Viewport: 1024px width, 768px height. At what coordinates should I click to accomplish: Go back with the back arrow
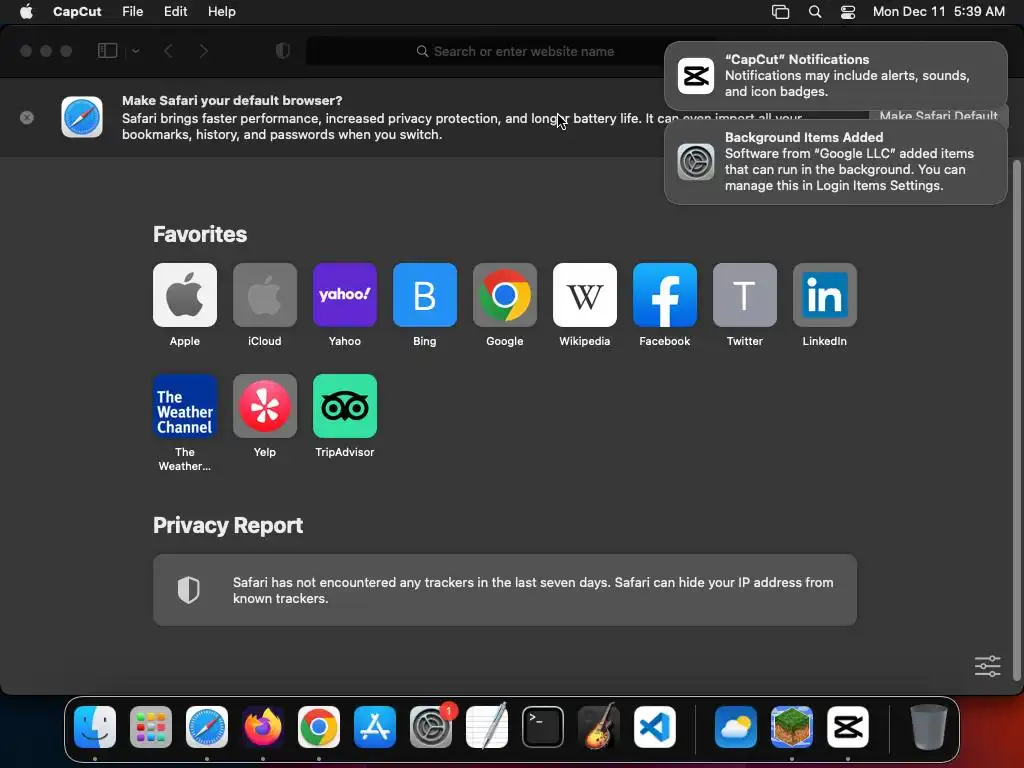coord(168,51)
